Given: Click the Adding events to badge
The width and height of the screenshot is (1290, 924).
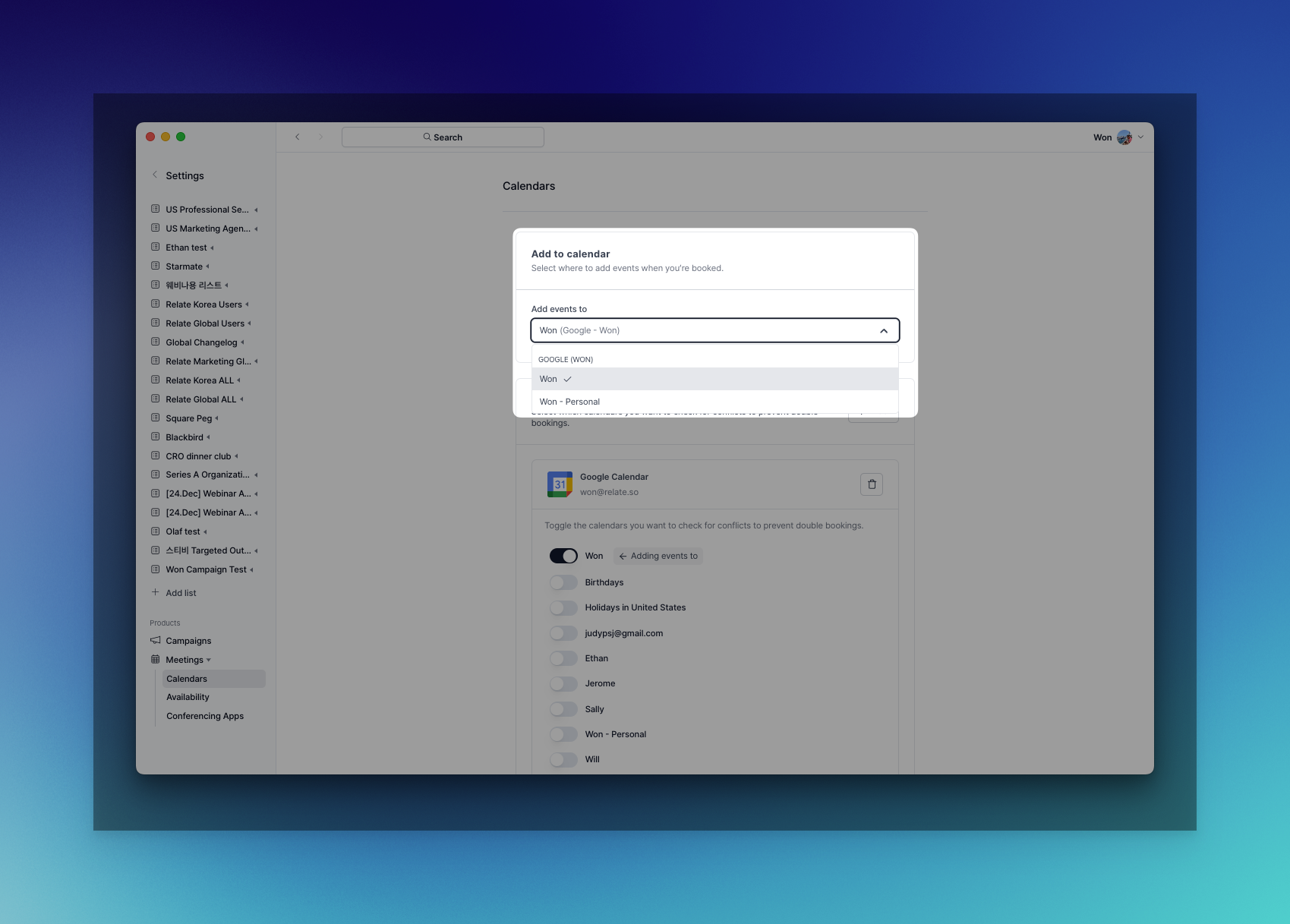Looking at the screenshot, I should click(x=658, y=556).
